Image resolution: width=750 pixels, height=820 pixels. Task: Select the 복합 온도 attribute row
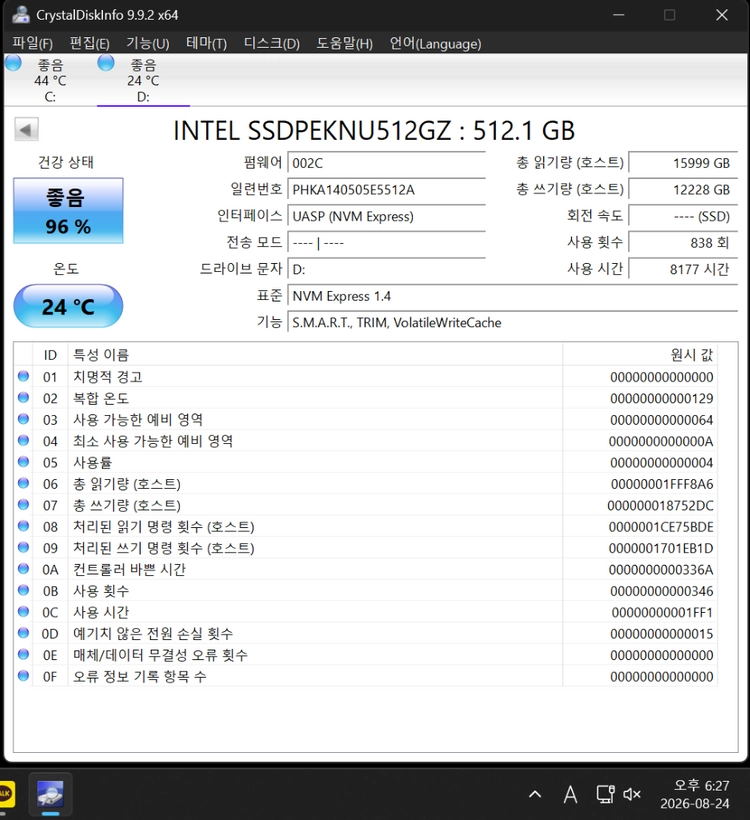click(366, 398)
